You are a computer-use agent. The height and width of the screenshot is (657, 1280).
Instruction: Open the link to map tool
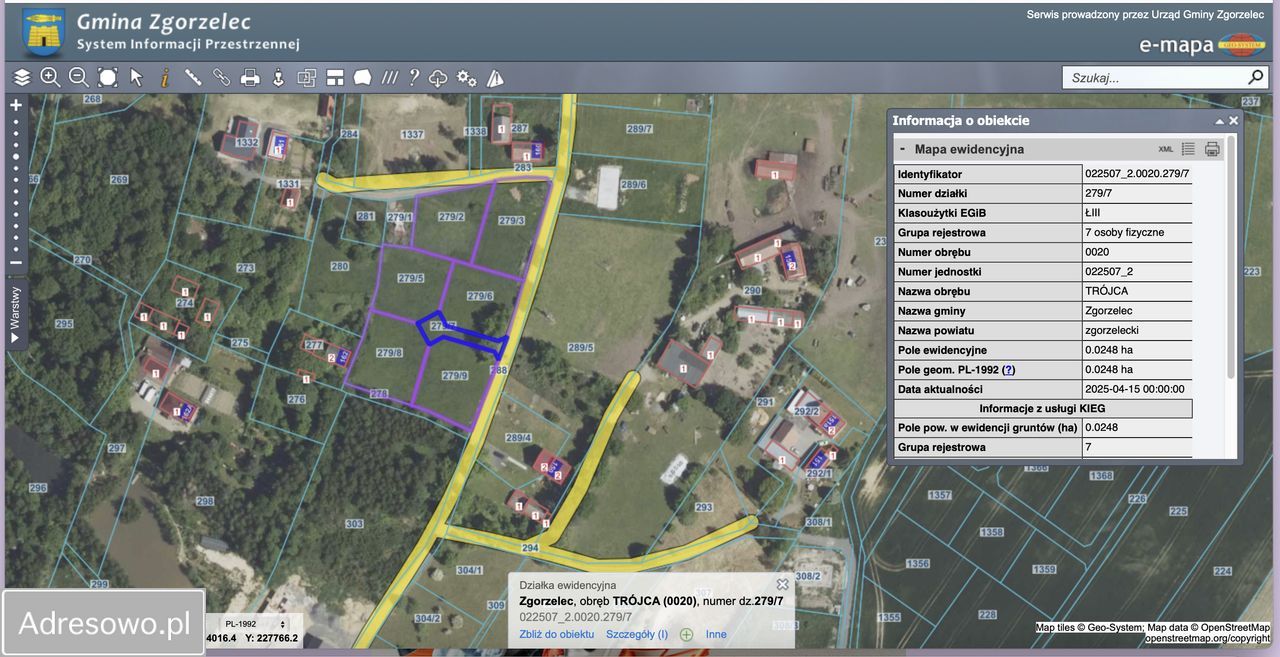coord(222,77)
